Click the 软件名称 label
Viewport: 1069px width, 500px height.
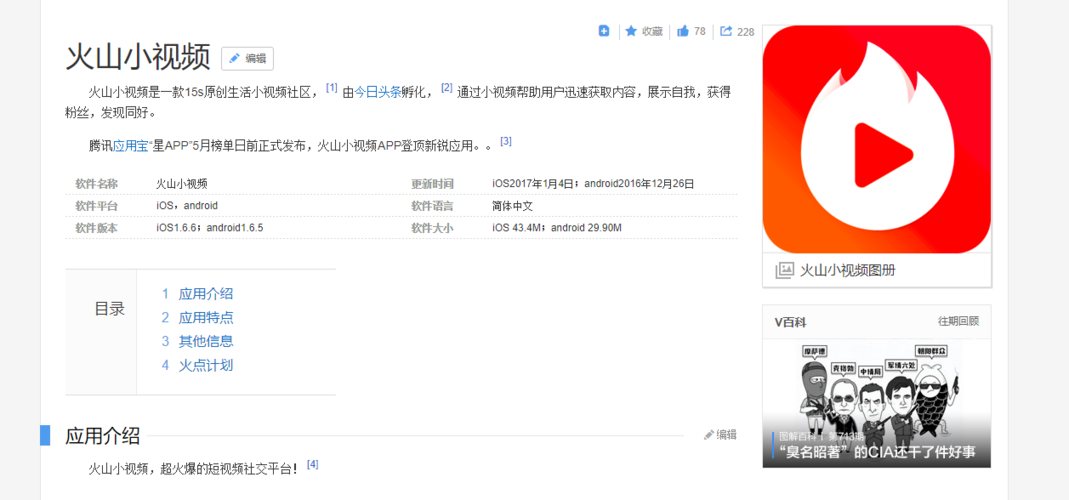(96, 184)
